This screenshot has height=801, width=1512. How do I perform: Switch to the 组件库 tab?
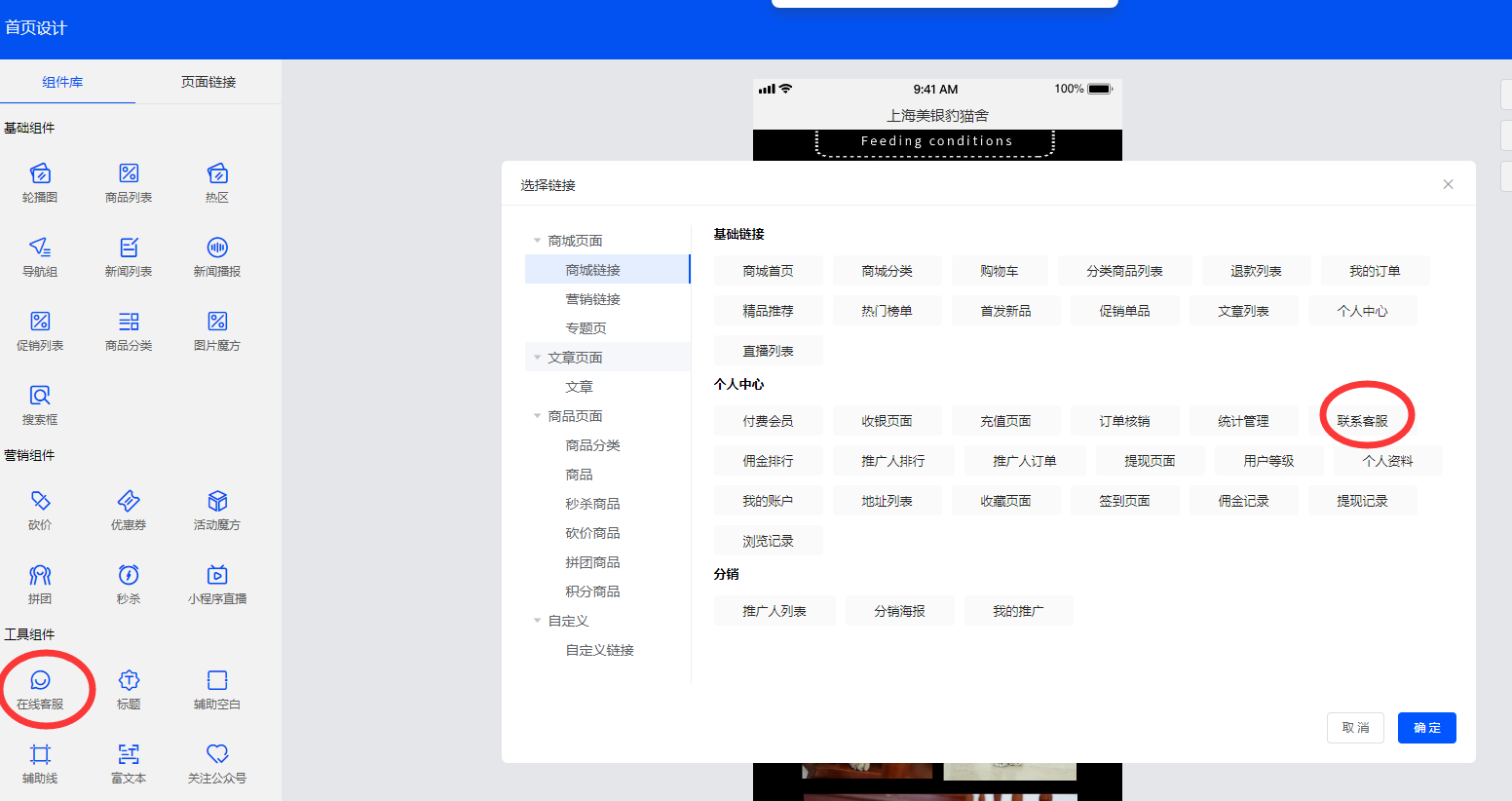(x=62, y=82)
